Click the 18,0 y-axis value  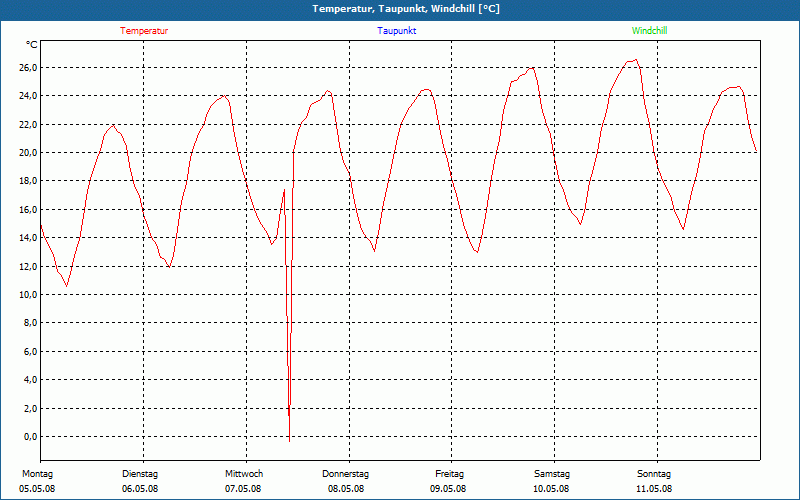(x=28, y=181)
